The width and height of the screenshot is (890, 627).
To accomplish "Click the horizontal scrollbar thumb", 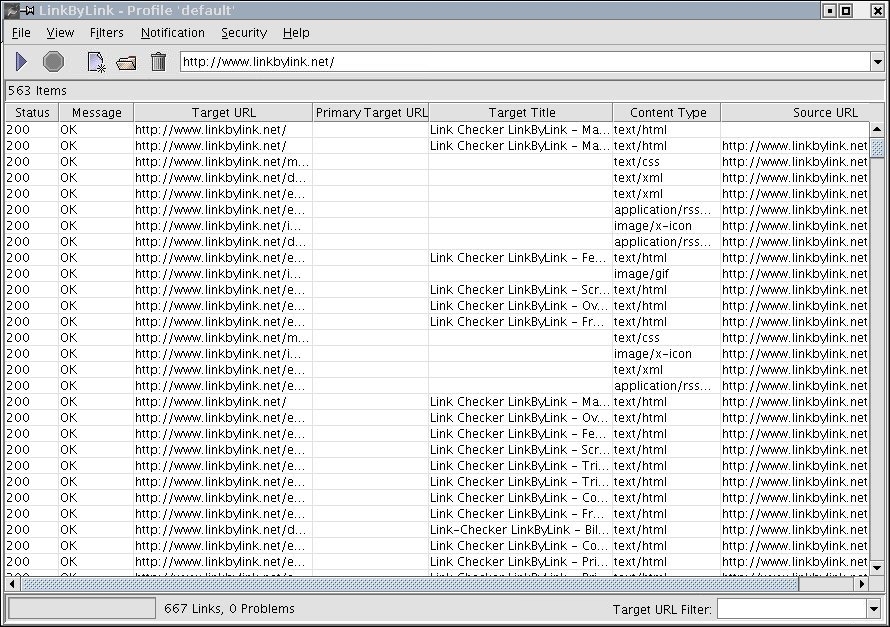I will 410,583.
